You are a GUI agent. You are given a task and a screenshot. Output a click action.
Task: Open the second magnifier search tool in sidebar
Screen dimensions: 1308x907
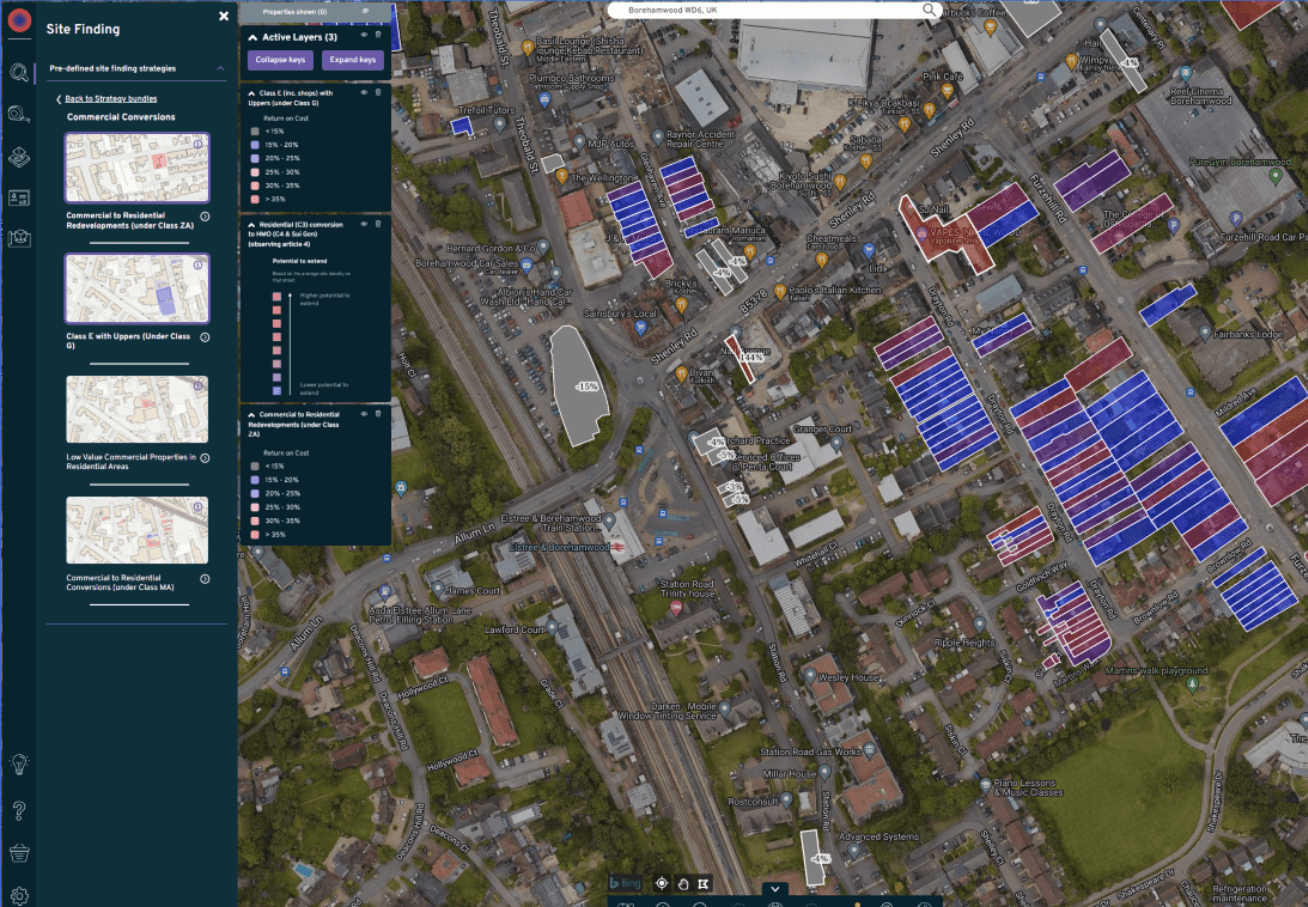coord(18,114)
